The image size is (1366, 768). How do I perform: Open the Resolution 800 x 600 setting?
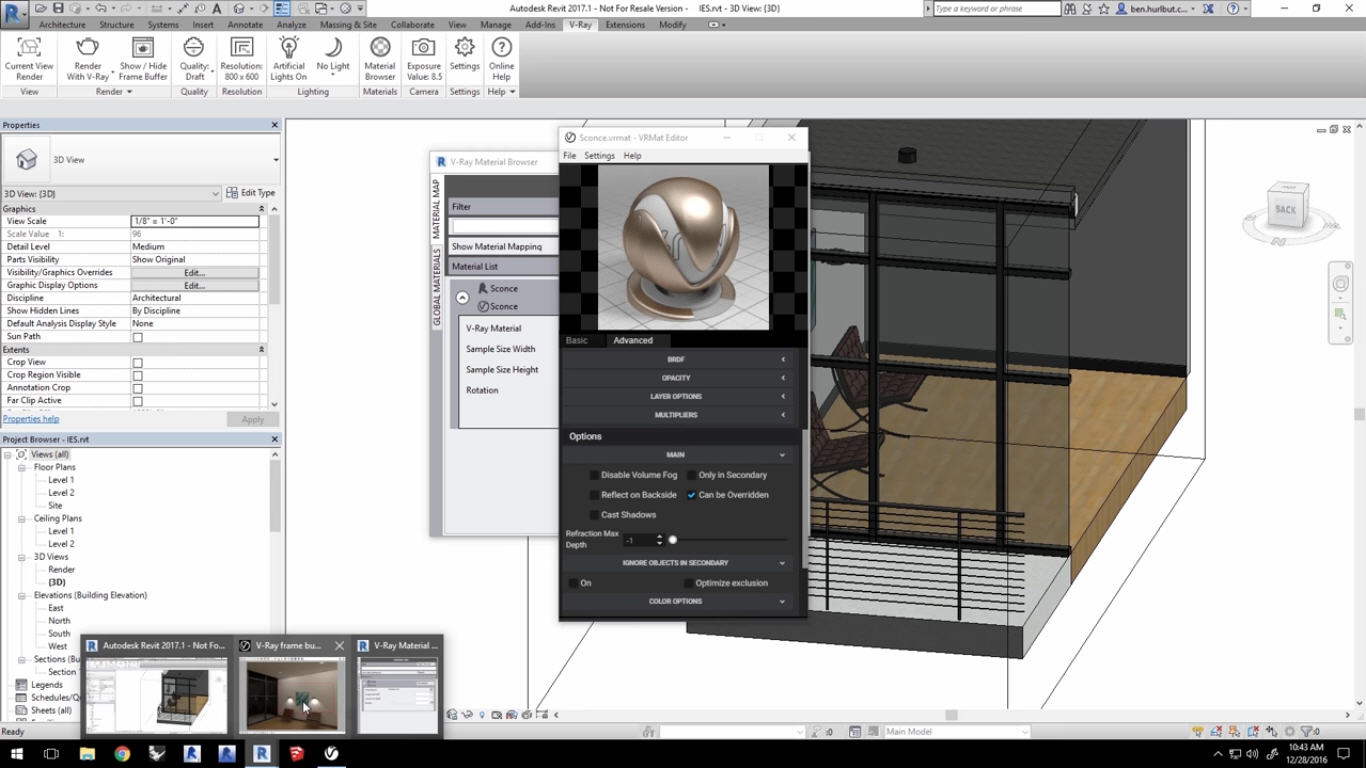pyautogui.click(x=241, y=59)
